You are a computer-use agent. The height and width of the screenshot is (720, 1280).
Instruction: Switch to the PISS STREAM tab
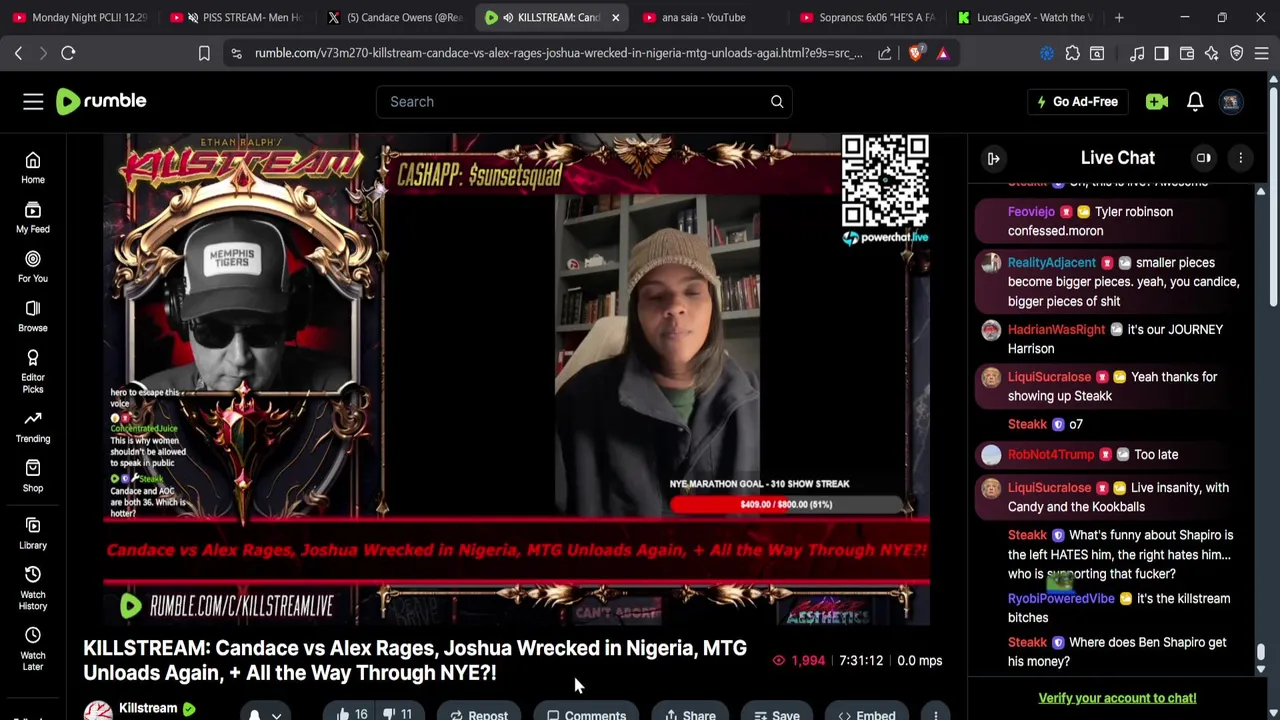pyautogui.click(x=236, y=17)
